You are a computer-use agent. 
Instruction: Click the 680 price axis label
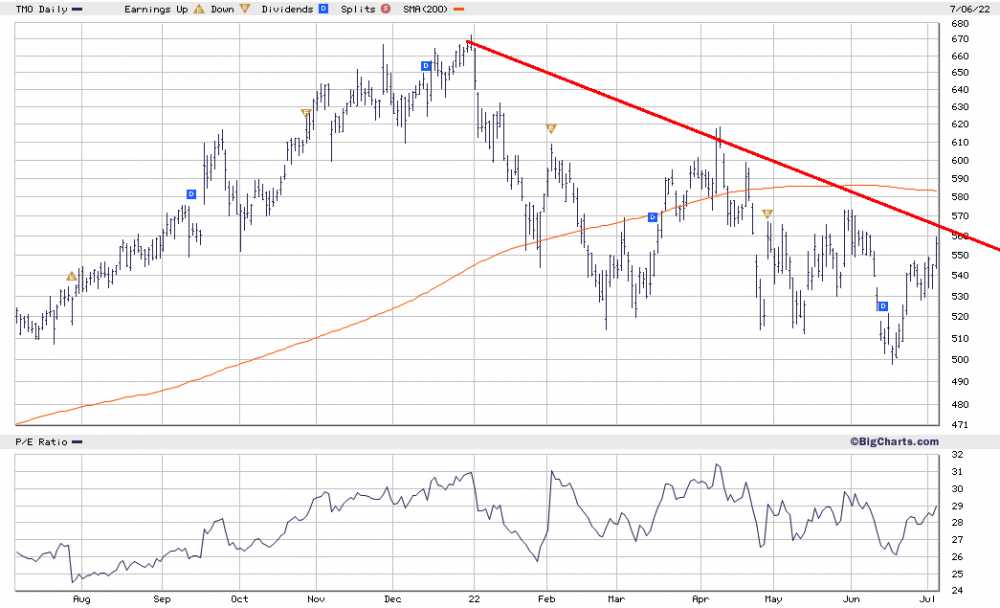click(x=959, y=24)
